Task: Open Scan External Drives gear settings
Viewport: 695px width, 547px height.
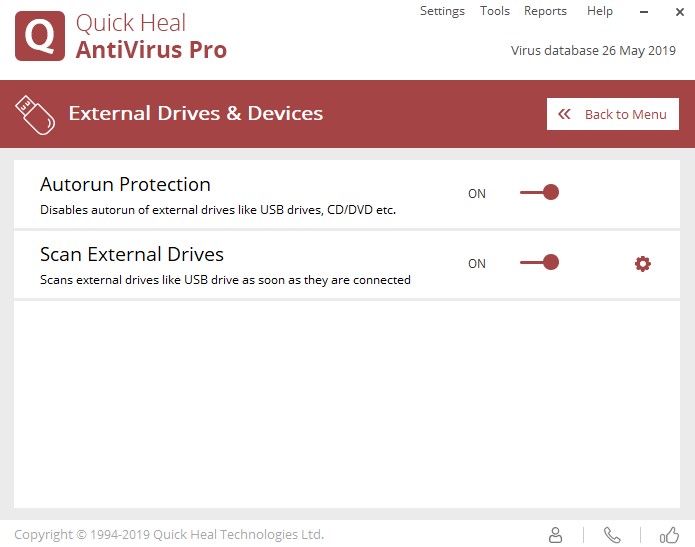Action: click(642, 264)
